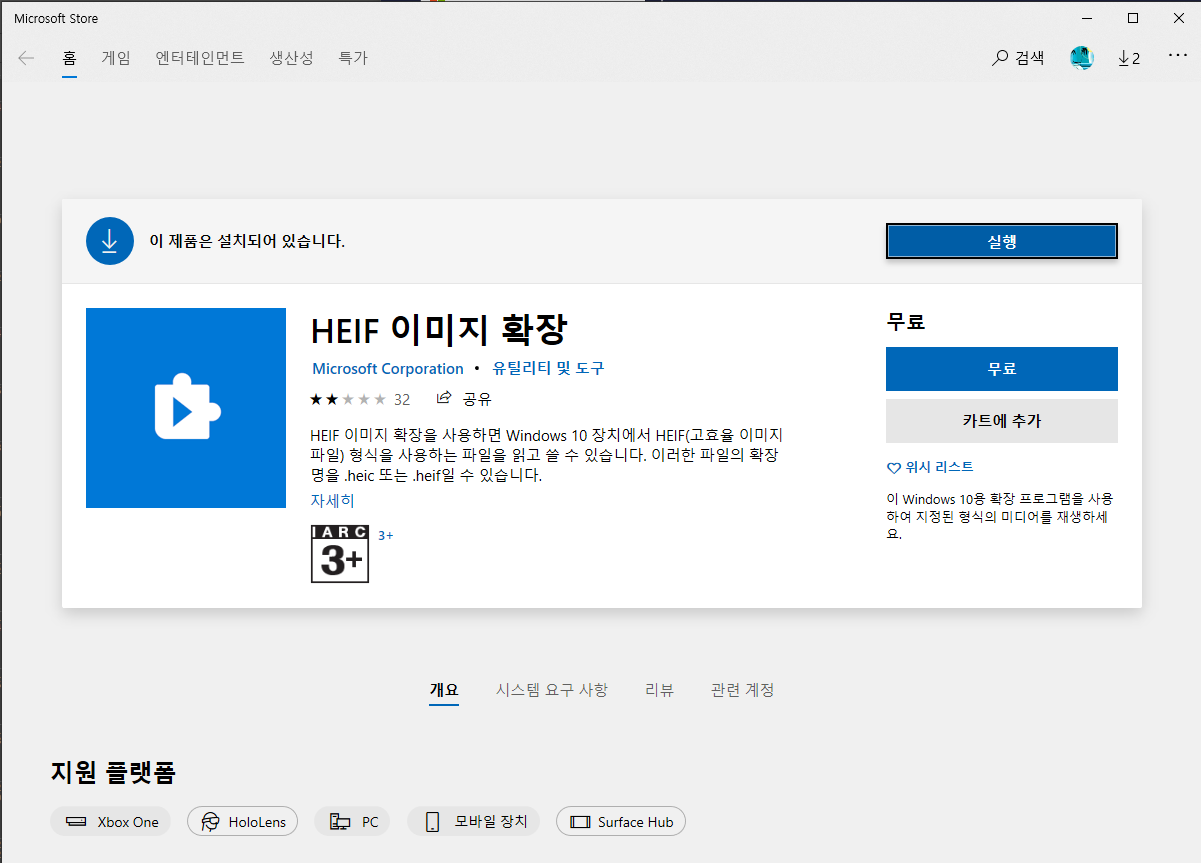Open the user account avatar
The width and height of the screenshot is (1201, 863).
click(x=1082, y=58)
